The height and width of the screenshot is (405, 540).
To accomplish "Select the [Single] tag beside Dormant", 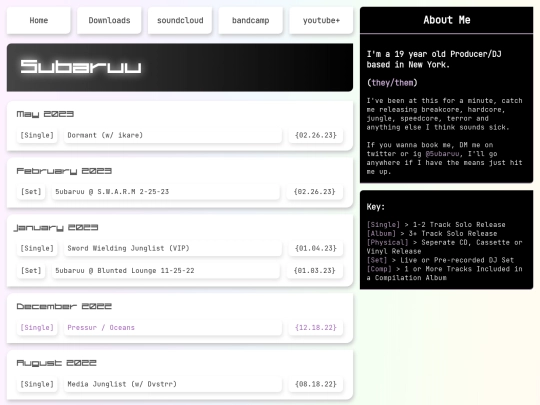I will (x=37, y=135).
